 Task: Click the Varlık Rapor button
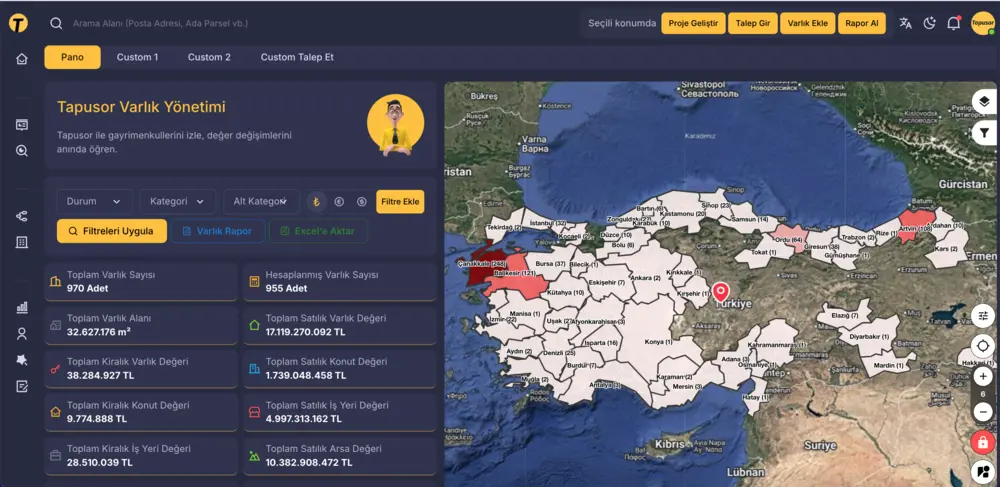click(217, 231)
